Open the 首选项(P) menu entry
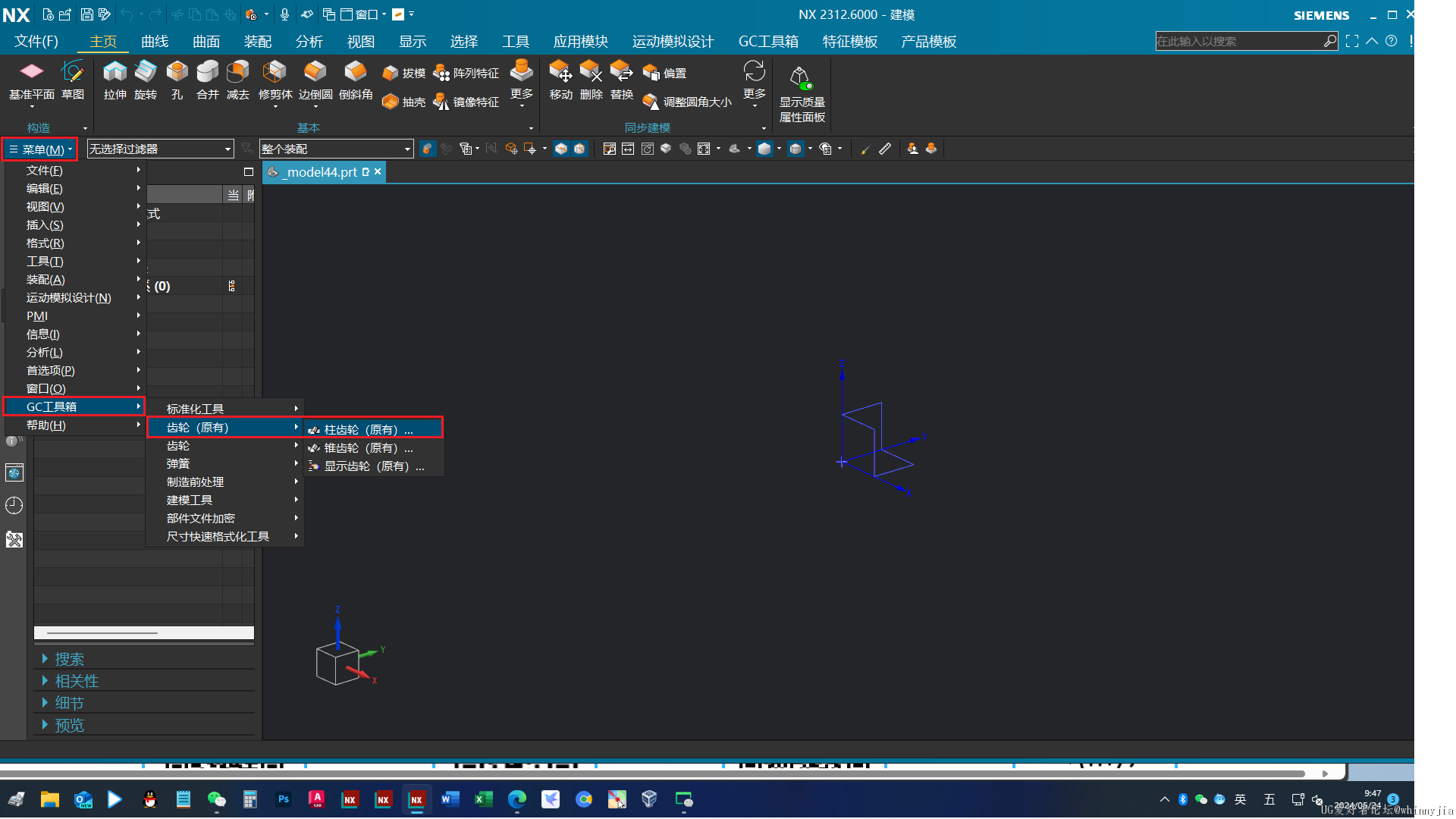1456x819 pixels. [x=74, y=370]
